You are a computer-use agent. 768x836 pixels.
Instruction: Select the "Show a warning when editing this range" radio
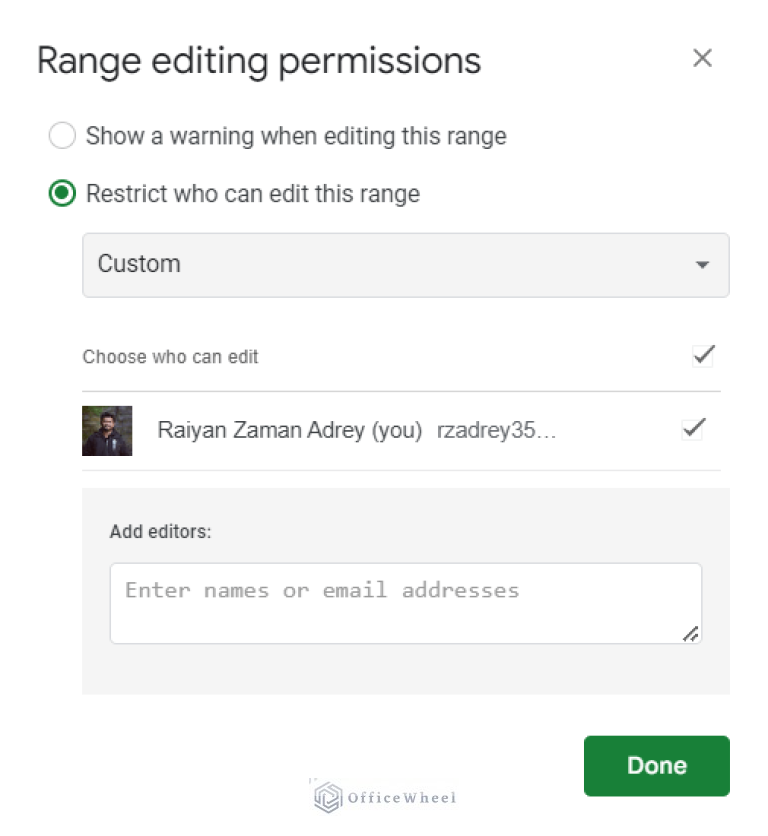pyautogui.click(x=62, y=135)
